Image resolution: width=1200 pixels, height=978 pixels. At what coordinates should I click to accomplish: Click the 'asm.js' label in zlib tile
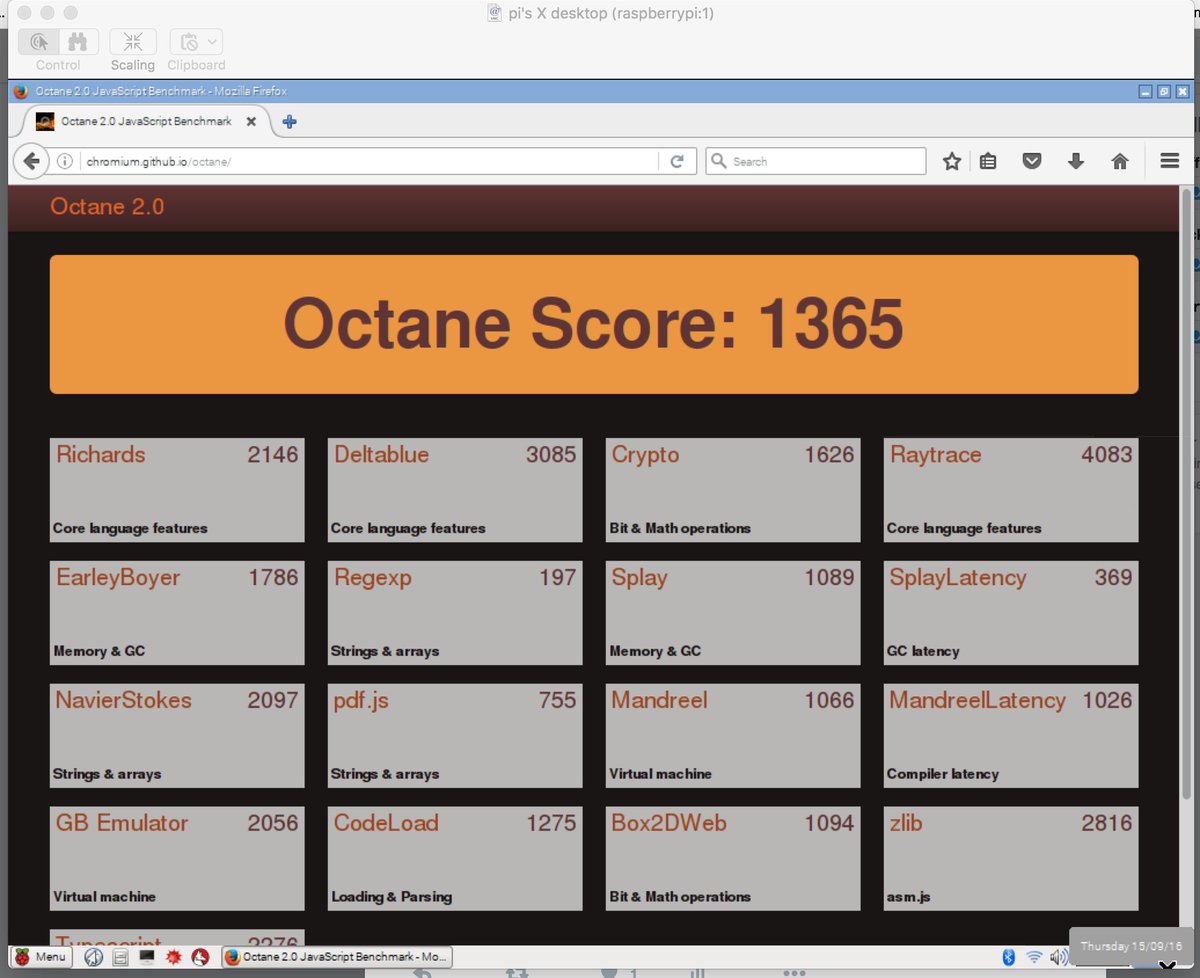coord(908,897)
